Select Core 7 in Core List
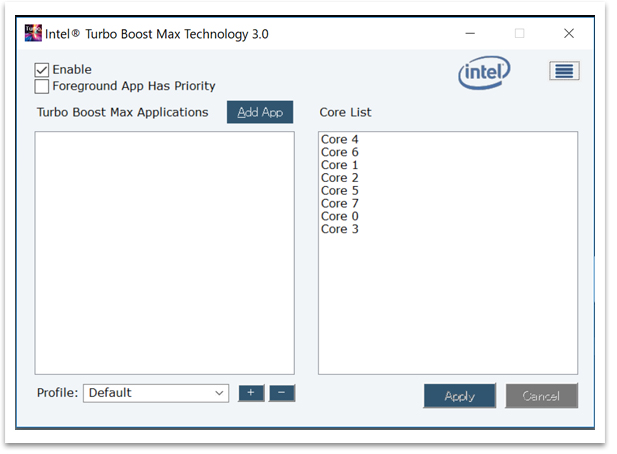The width and height of the screenshot is (617, 454). (340, 203)
